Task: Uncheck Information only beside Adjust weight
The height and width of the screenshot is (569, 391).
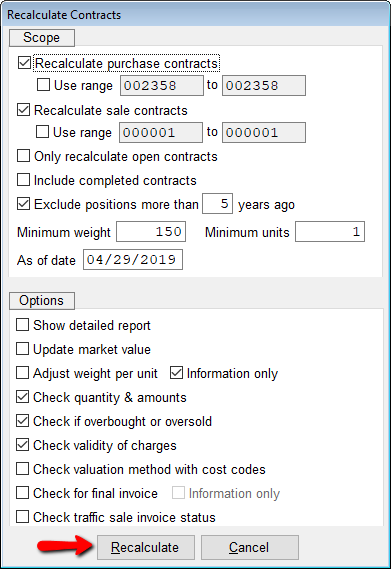Action: coord(176,373)
